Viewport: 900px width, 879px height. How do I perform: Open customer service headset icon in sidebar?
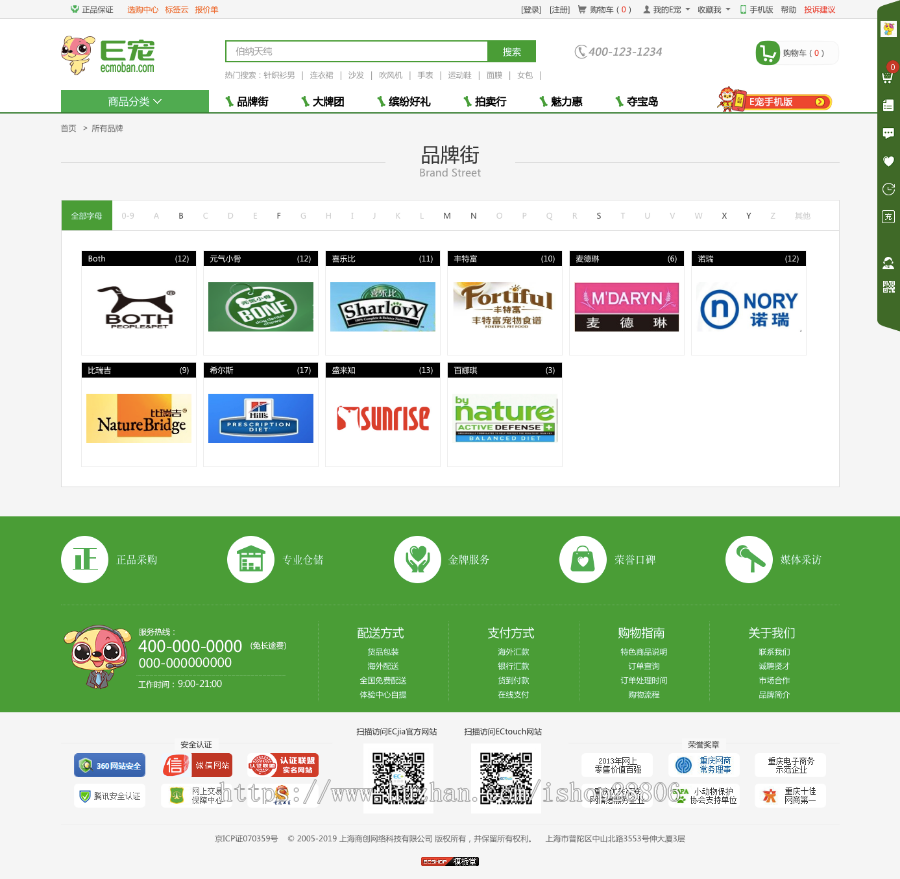(888, 263)
